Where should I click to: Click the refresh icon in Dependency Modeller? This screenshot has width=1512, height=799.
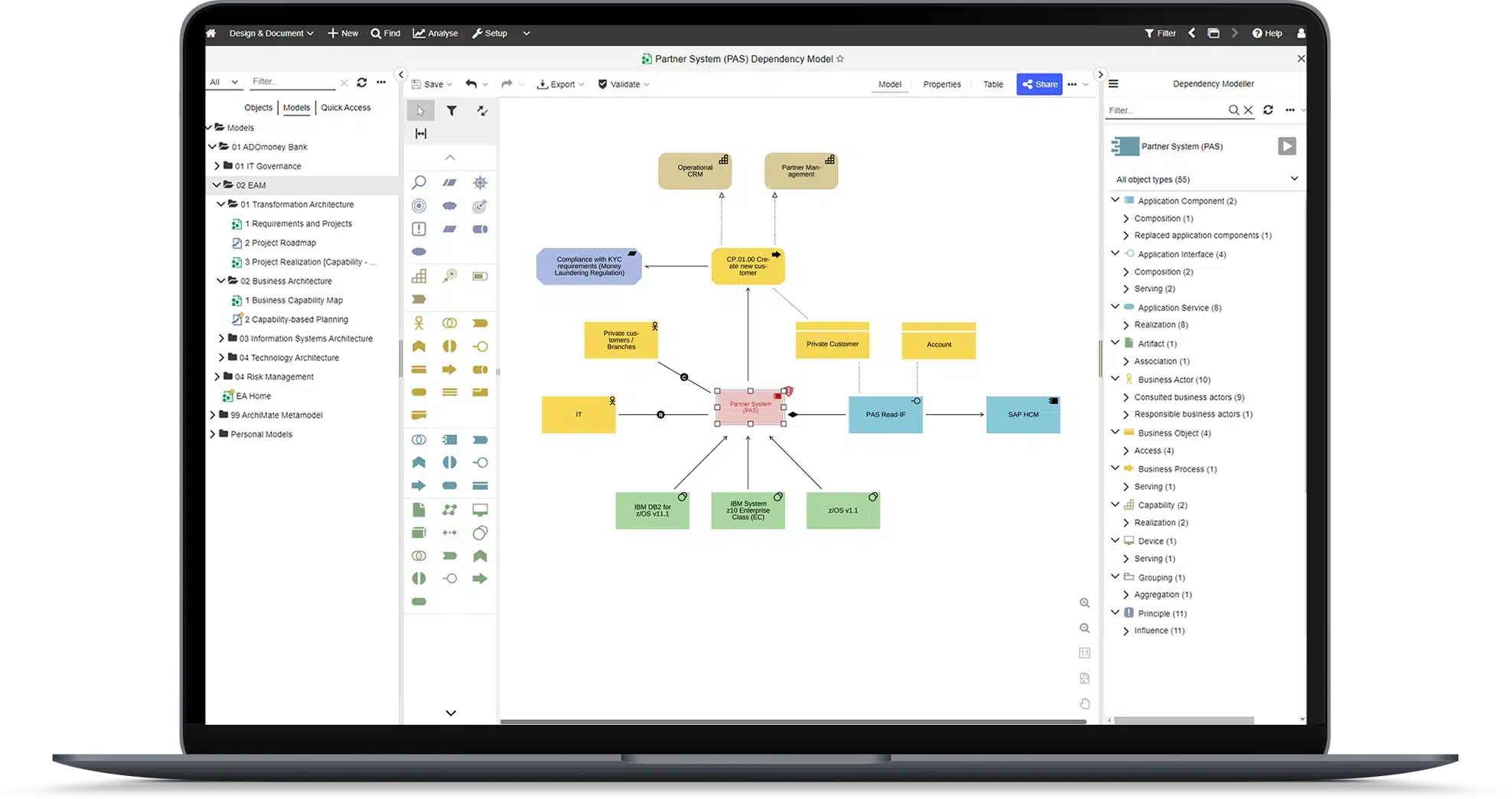[x=1268, y=110]
